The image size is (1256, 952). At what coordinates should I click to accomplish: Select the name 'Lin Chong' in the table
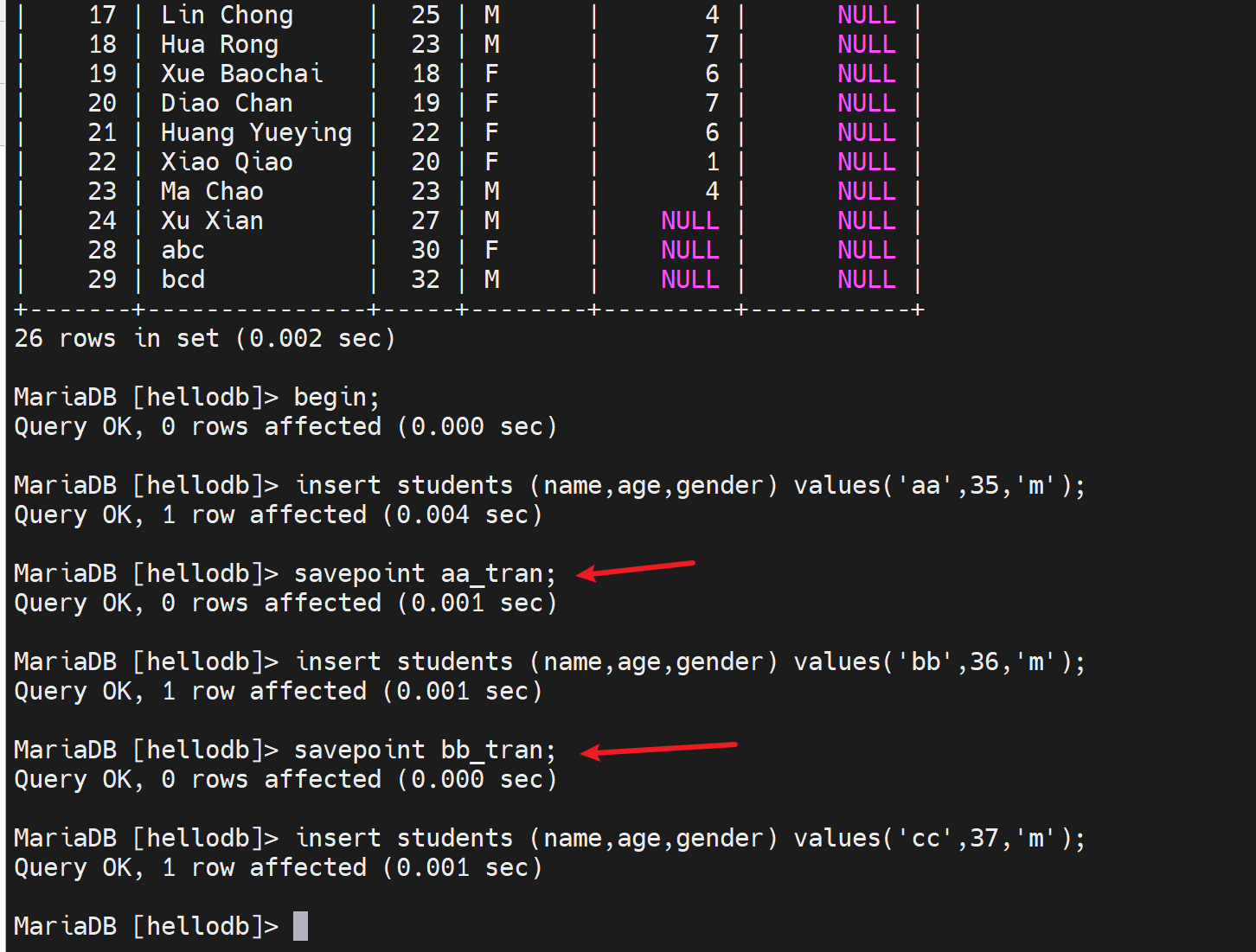click(x=227, y=15)
